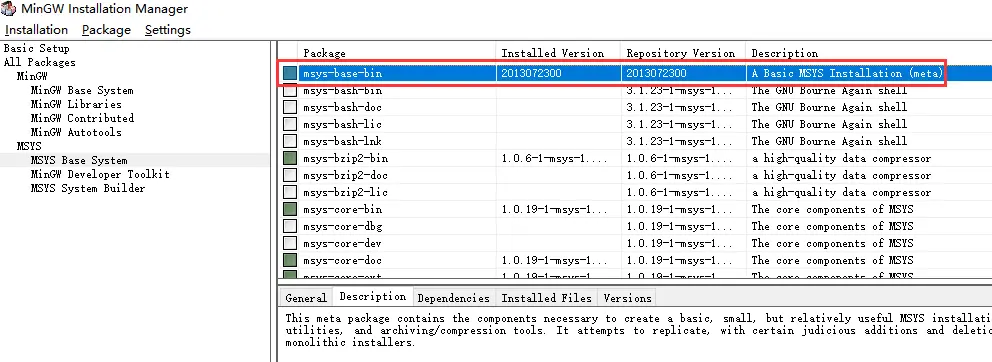
Task: Mark the msys-bash-lnk package box
Action: pyautogui.click(x=290, y=141)
